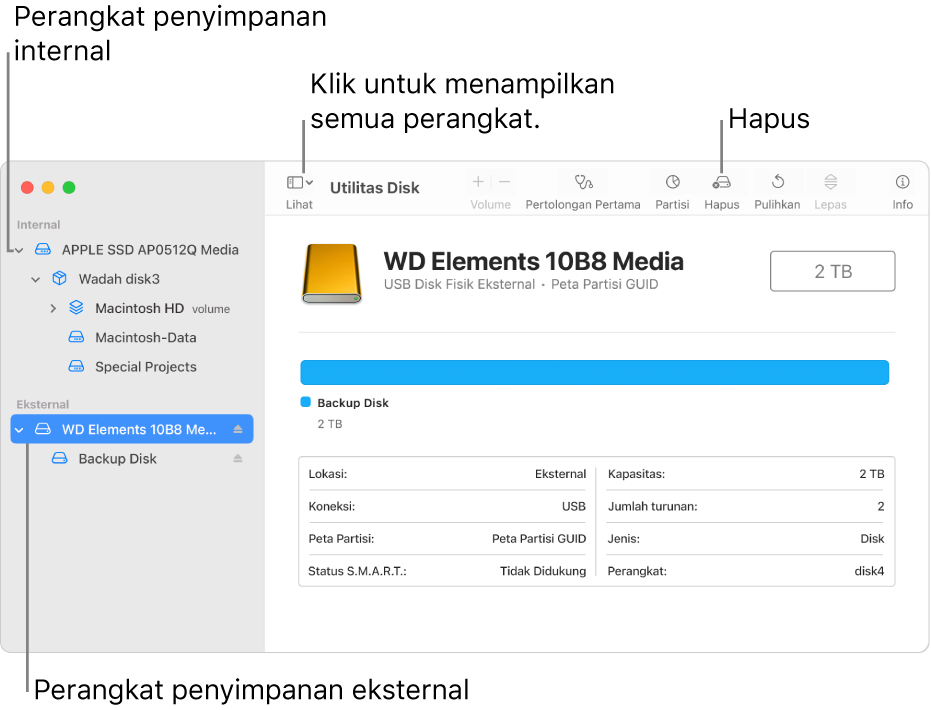The width and height of the screenshot is (931, 710).
Task: Click the Partisi toolbar label
Action: click(x=672, y=205)
